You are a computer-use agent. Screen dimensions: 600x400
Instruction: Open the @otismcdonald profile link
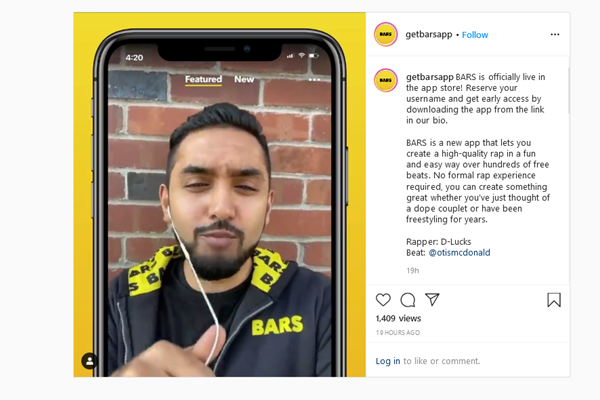[459, 253]
